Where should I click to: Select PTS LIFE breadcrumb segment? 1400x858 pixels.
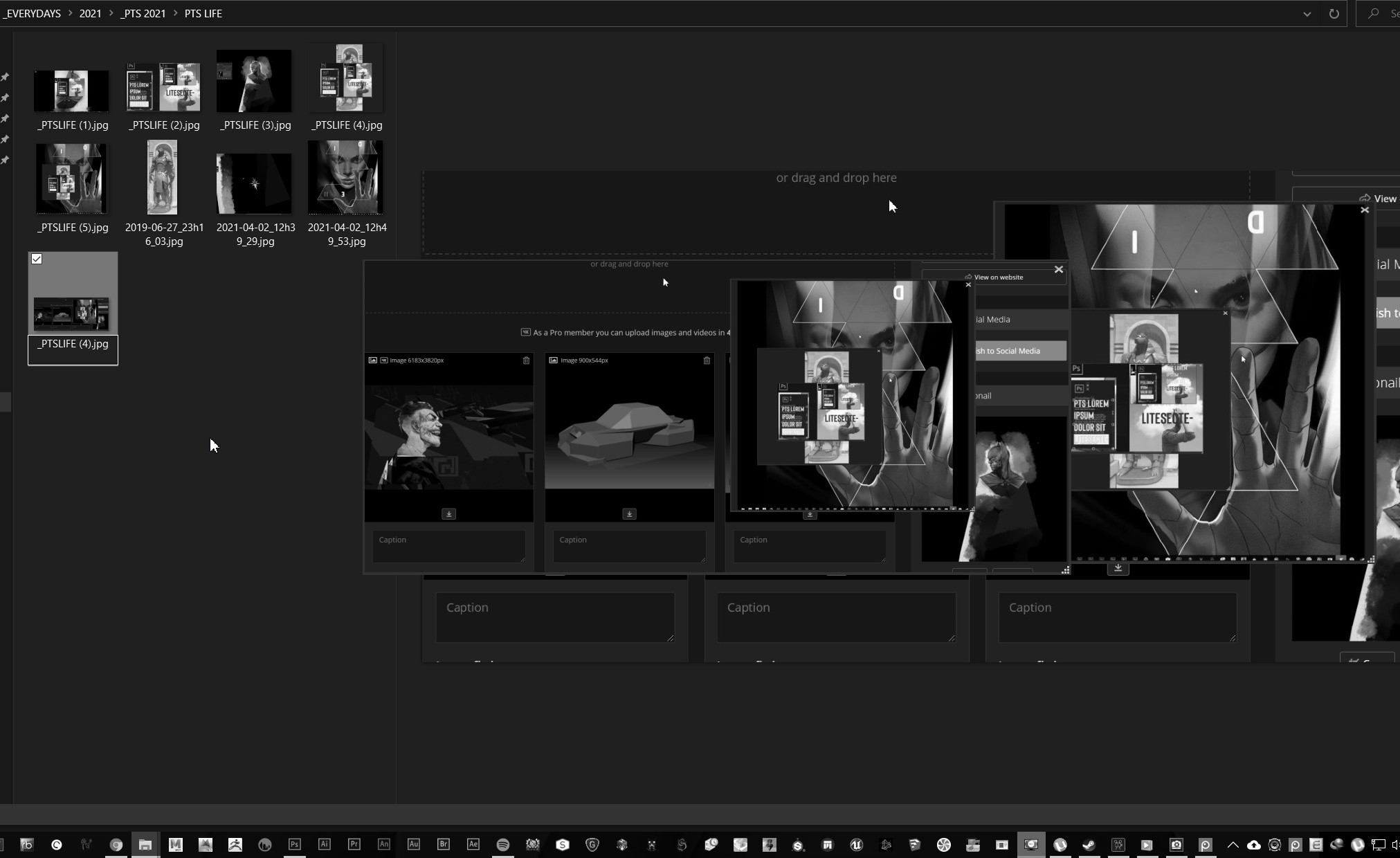[203, 13]
